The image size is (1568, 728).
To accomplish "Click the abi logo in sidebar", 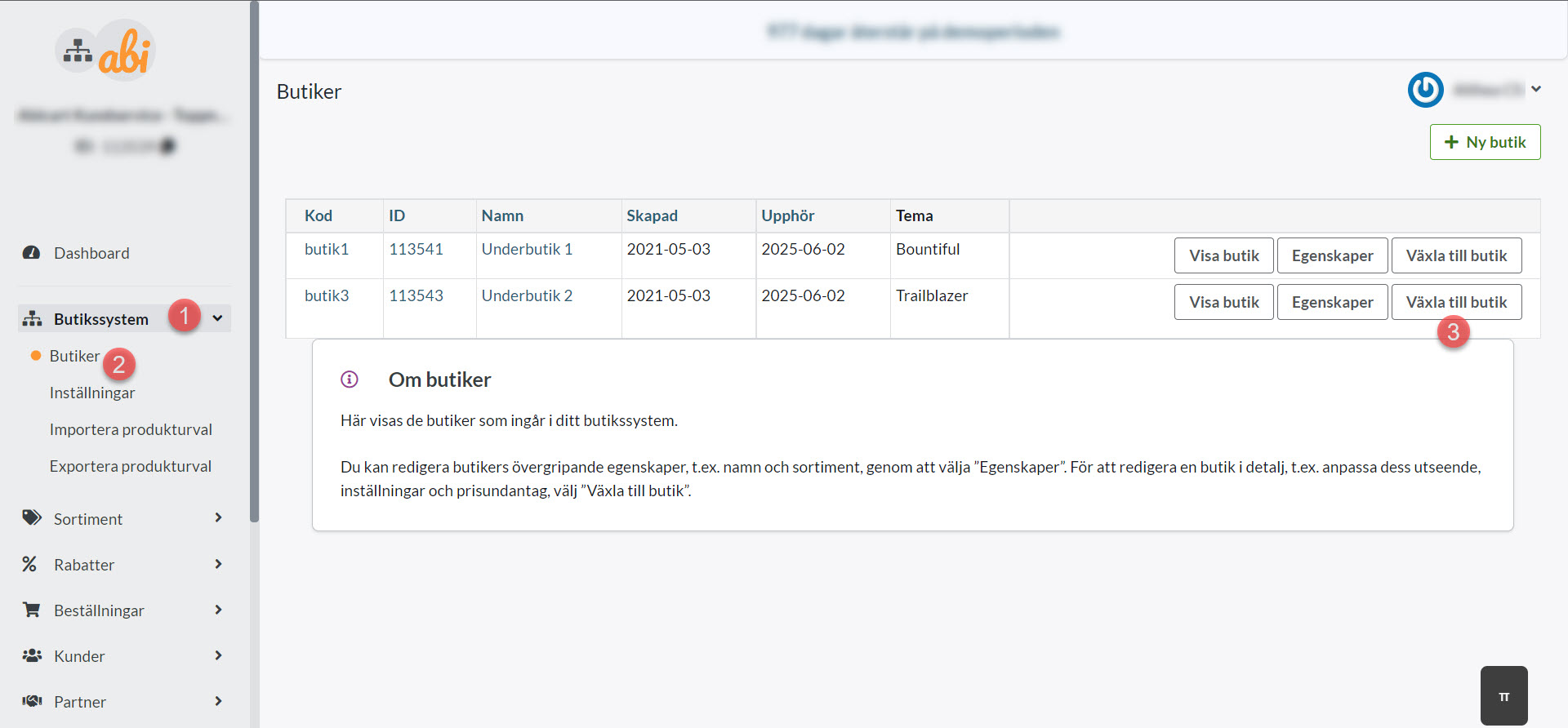I will pyautogui.click(x=106, y=51).
